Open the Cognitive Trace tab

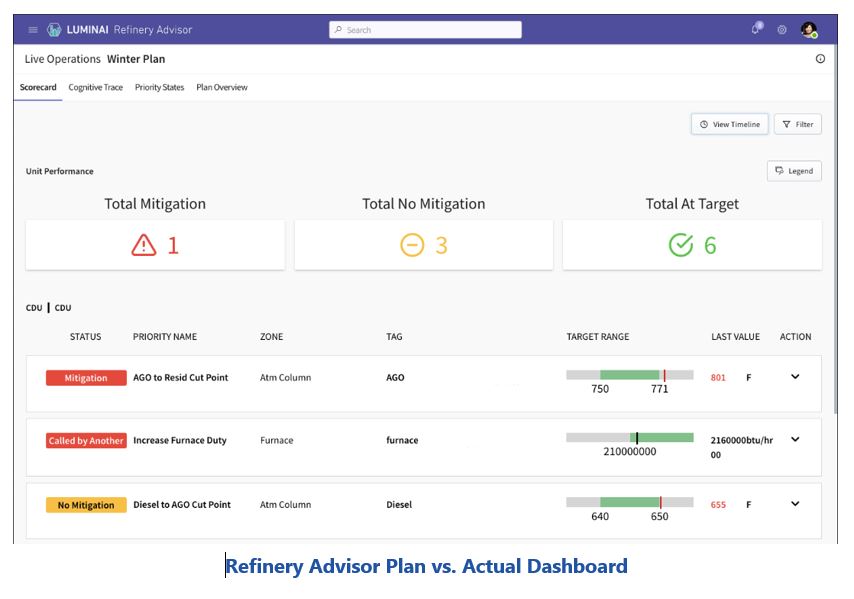point(95,87)
